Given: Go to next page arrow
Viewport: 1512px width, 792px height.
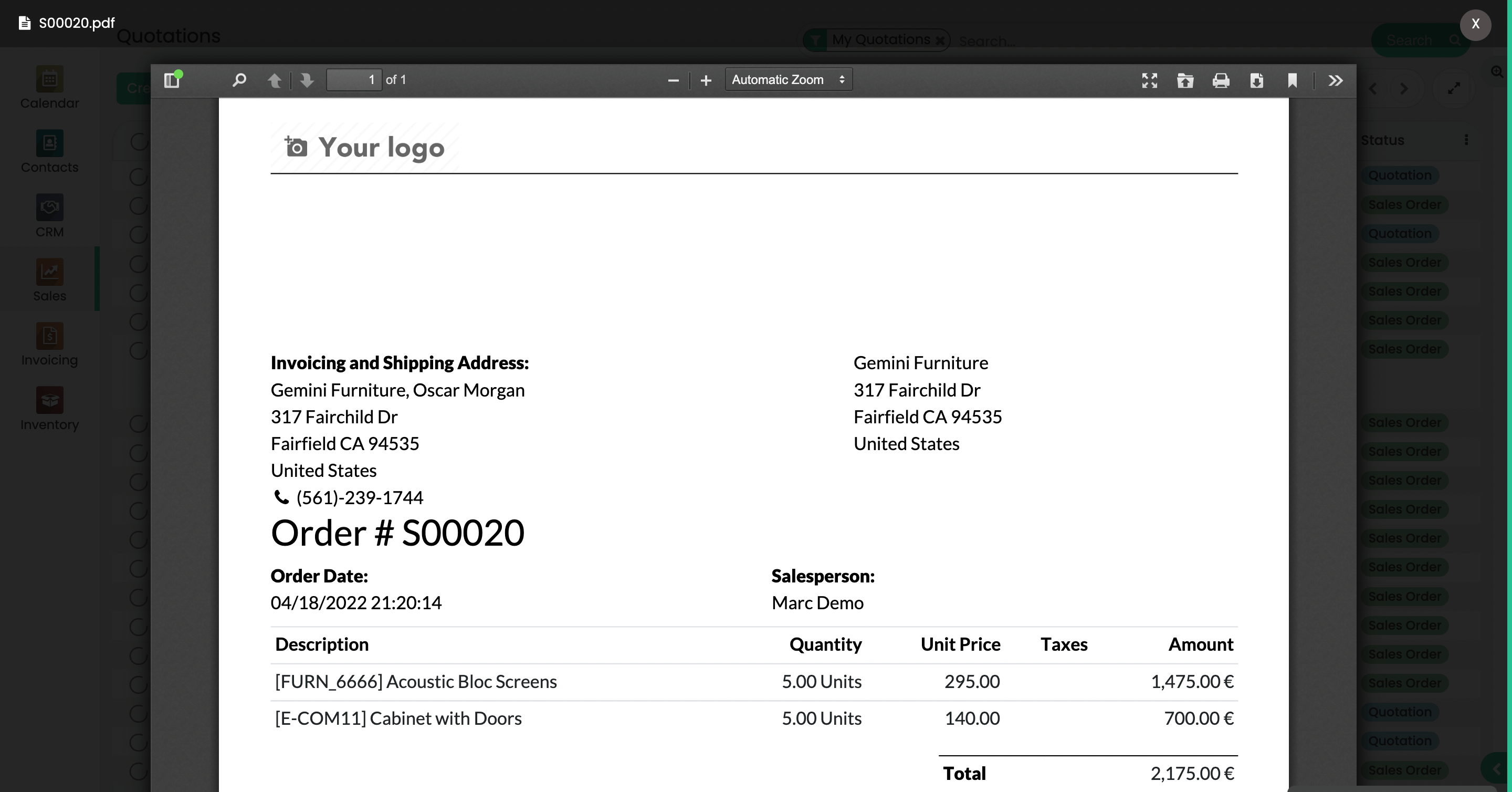Looking at the screenshot, I should click(x=307, y=80).
